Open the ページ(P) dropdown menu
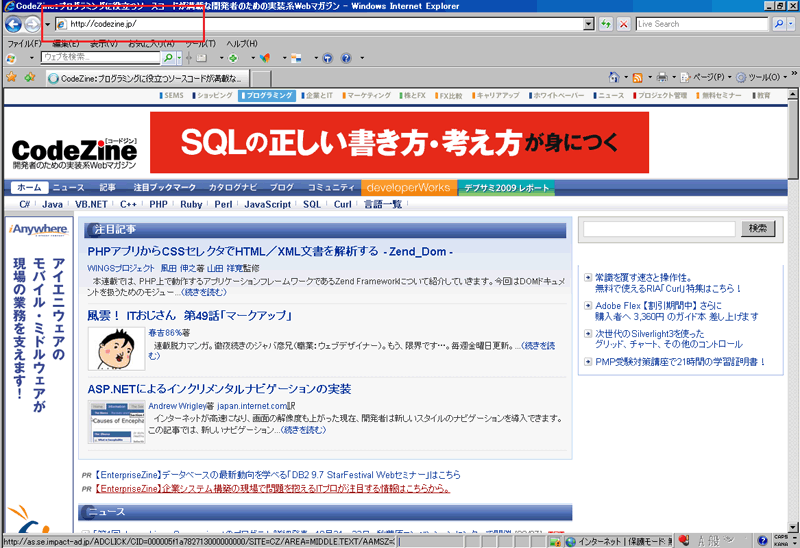The width and height of the screenshot is (800, 548). [706, 78]
